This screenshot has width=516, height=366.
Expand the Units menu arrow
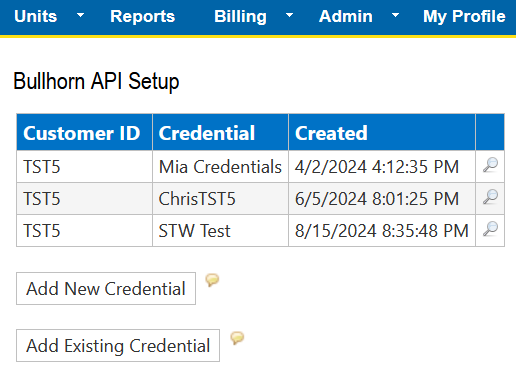(x=80, y=15)
